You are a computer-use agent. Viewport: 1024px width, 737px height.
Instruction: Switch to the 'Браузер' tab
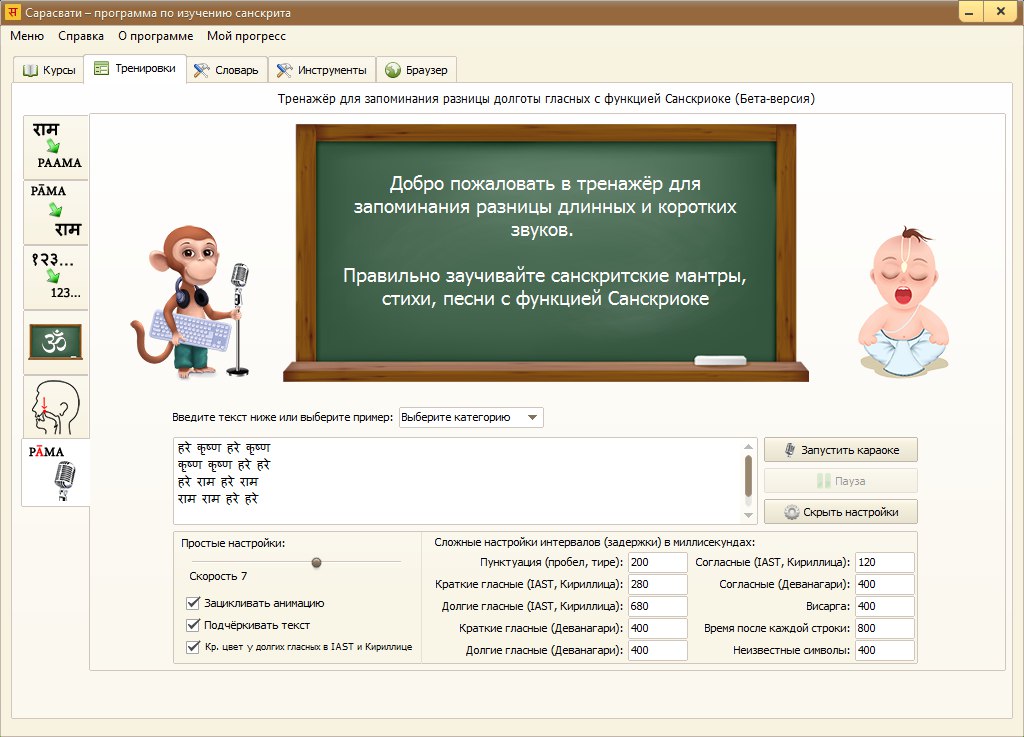(x=417, y=70)
